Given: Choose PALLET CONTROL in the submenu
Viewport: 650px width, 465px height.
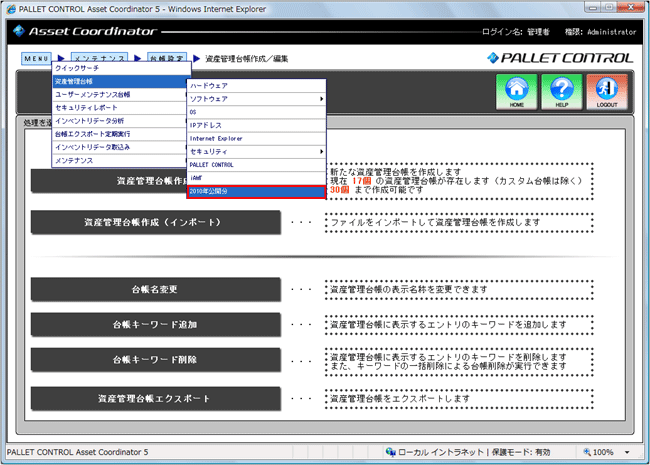Looking at the screenshot, I should tap(256, 165).
